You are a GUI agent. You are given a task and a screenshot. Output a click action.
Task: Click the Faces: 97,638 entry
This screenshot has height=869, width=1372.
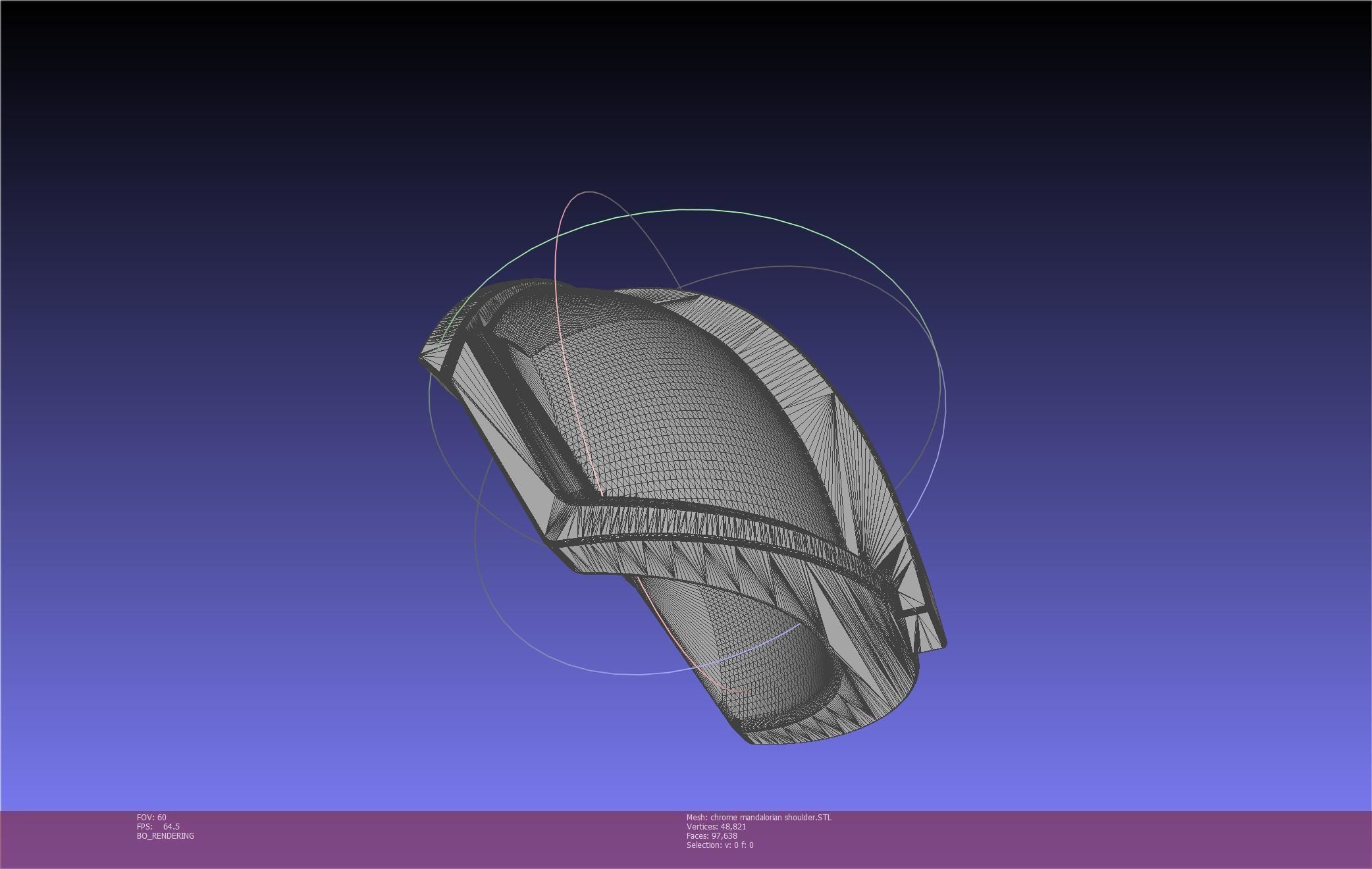pos(712,835)
